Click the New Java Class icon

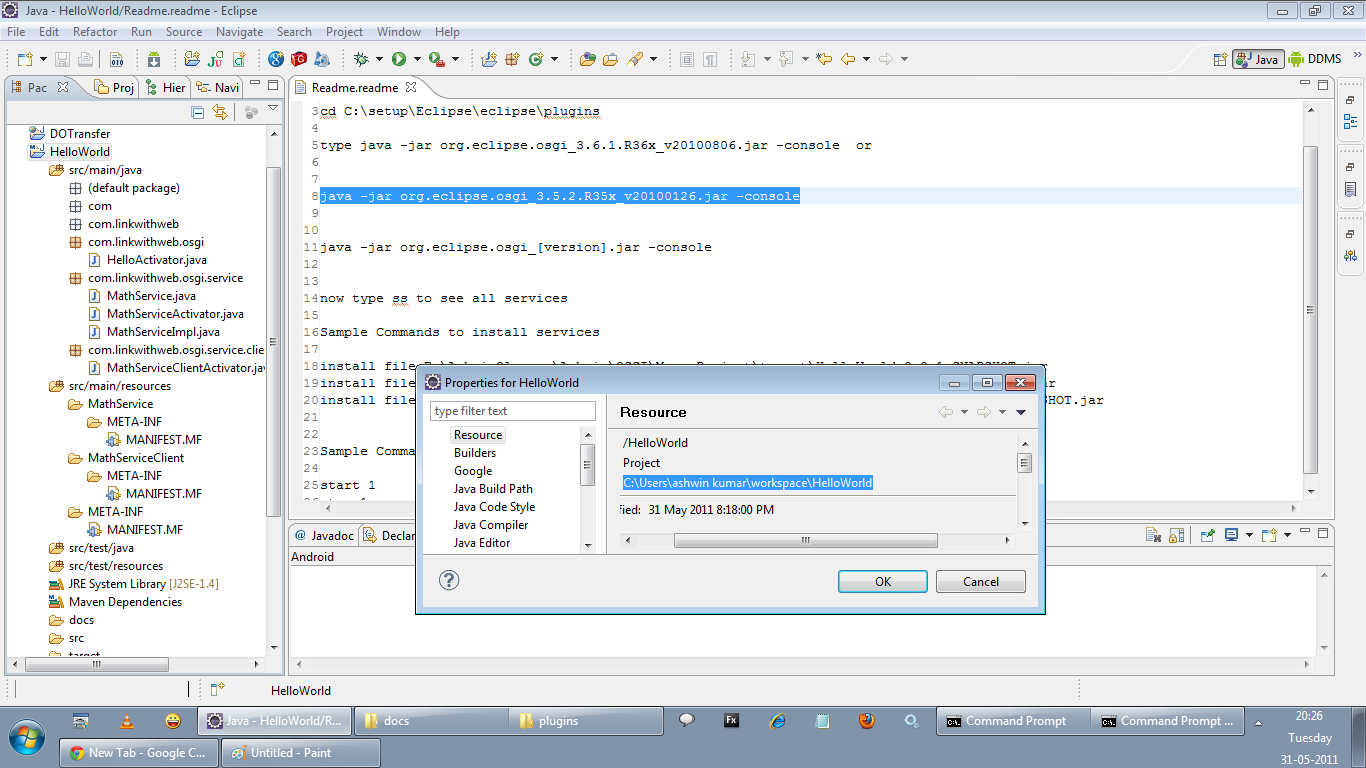click(536, 59)
